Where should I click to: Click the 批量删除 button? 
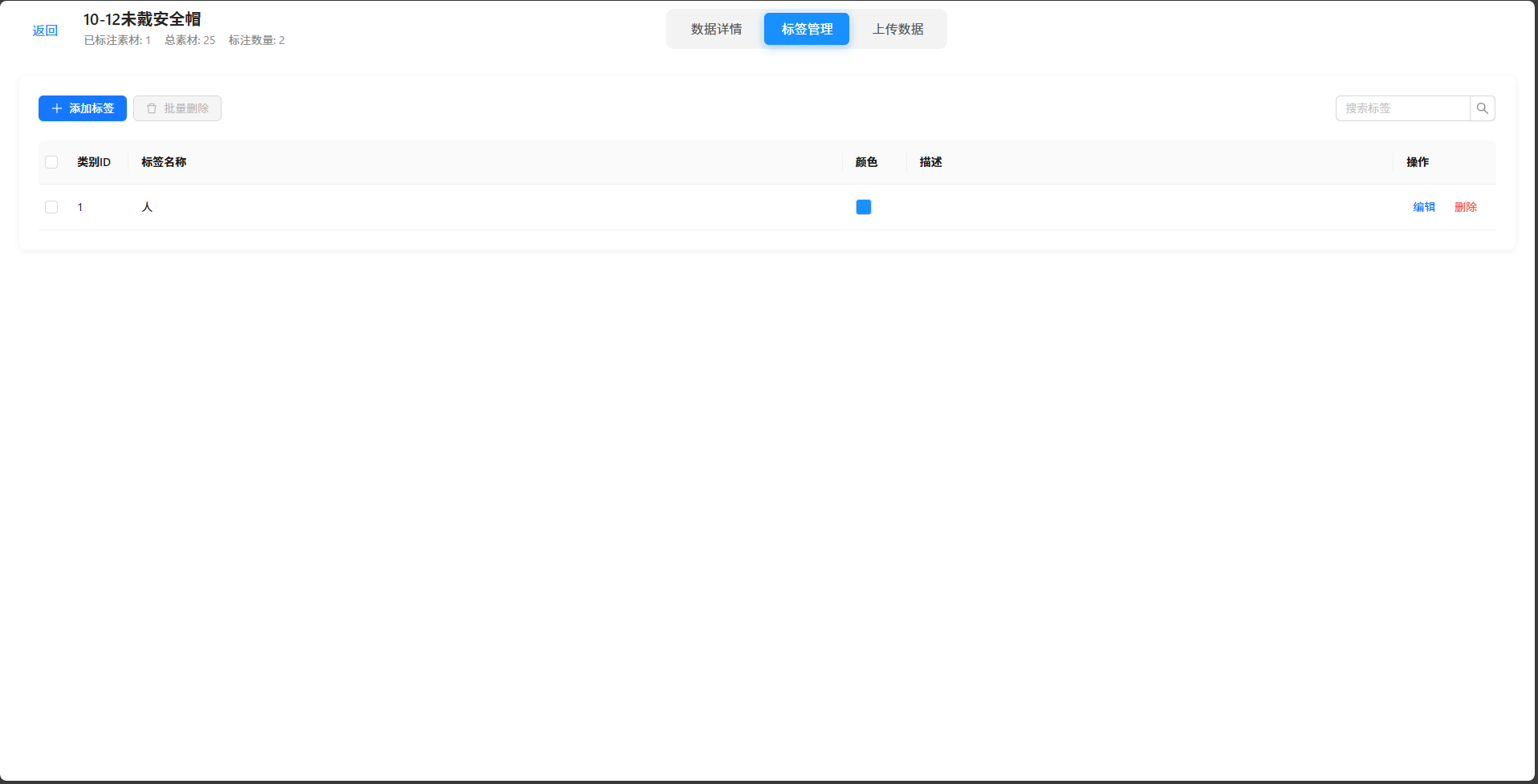pos(177,108)
